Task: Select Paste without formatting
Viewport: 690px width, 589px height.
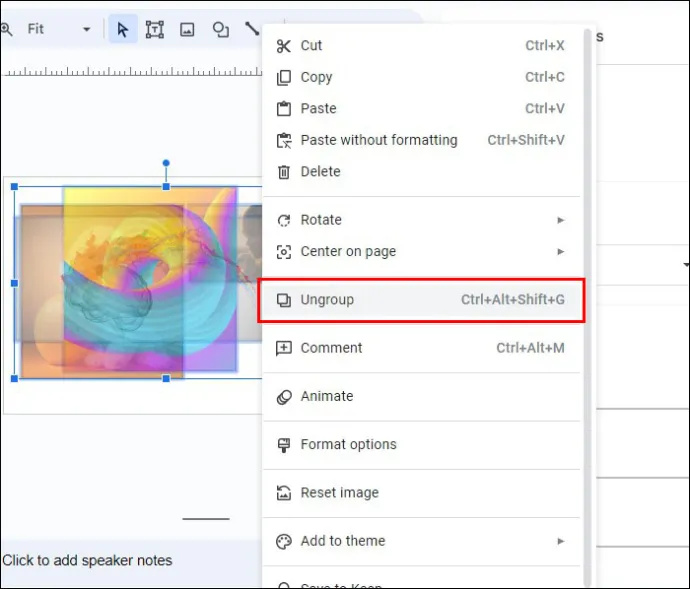Action: click(420, 140)
